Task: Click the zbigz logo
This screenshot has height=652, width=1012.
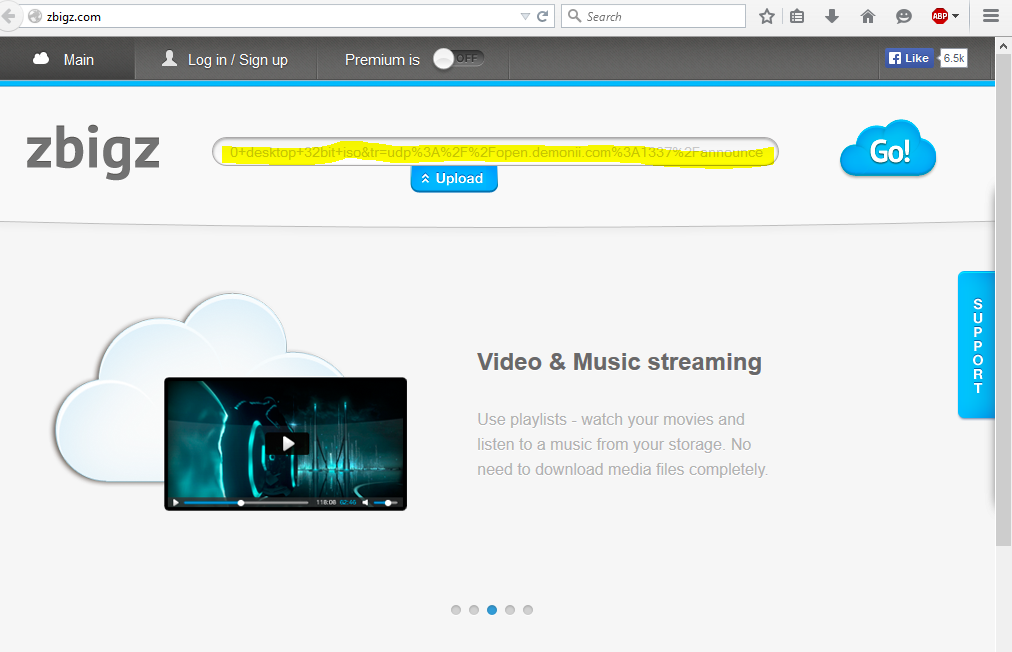Action: coord(93,150)
